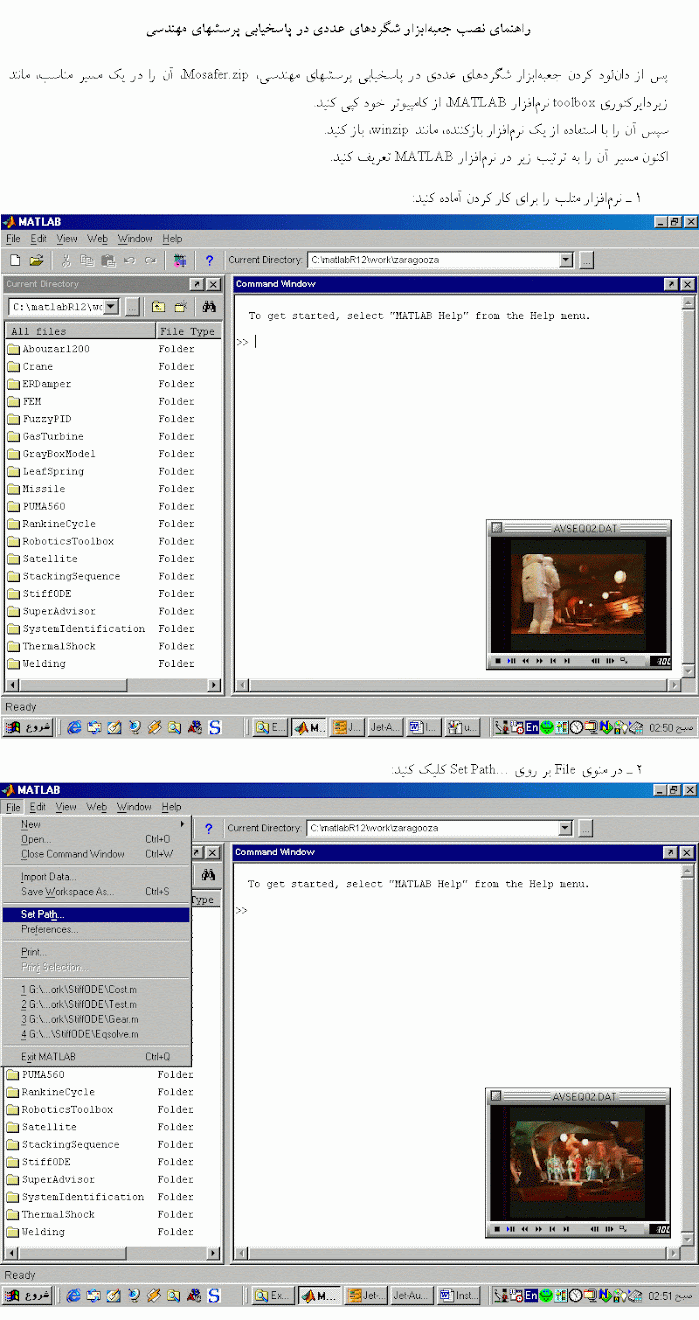Expand New submenu arrow in File menu

(x=183, y=824)
